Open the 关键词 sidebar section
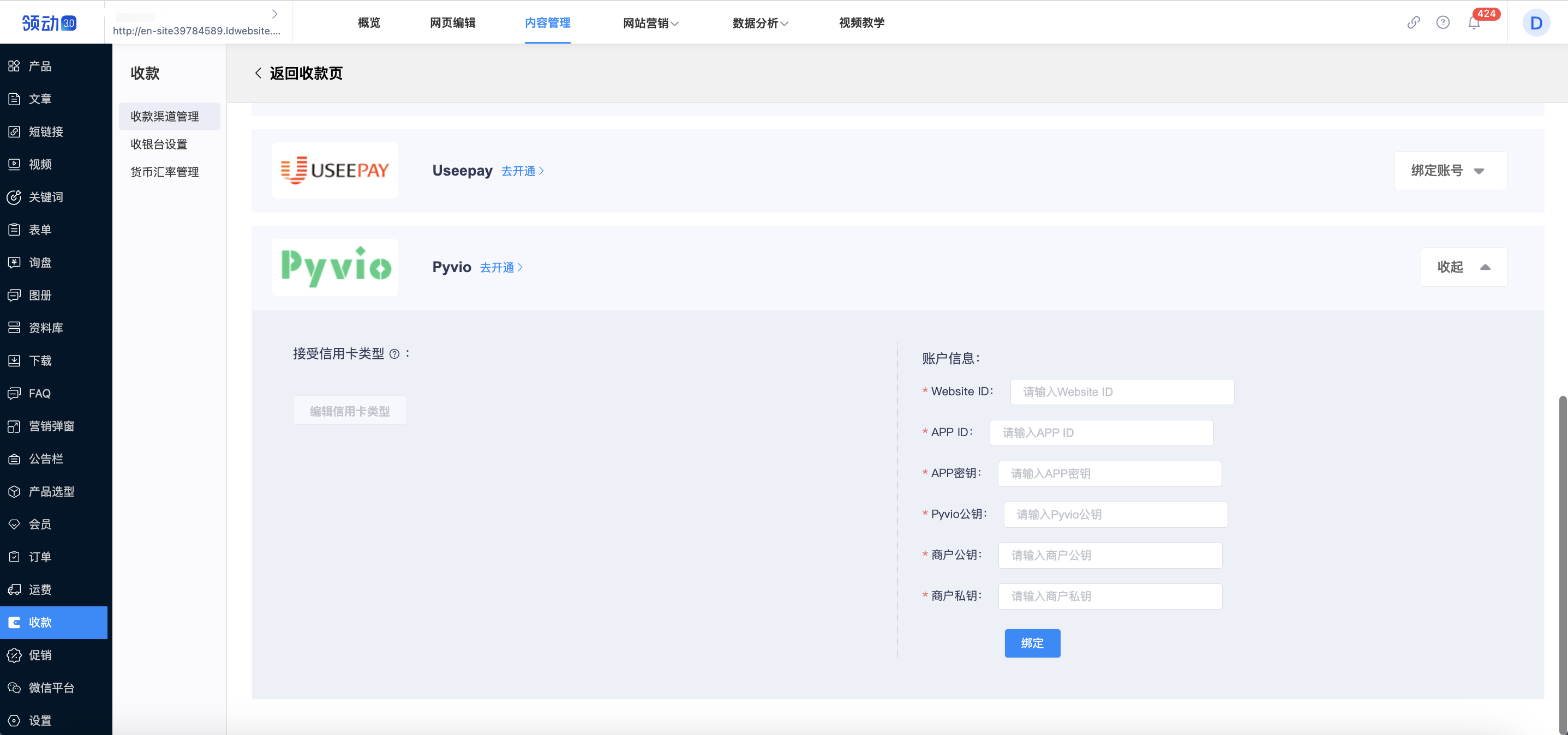This screenshot has height=735, width=1568. (x=15, y=196)
